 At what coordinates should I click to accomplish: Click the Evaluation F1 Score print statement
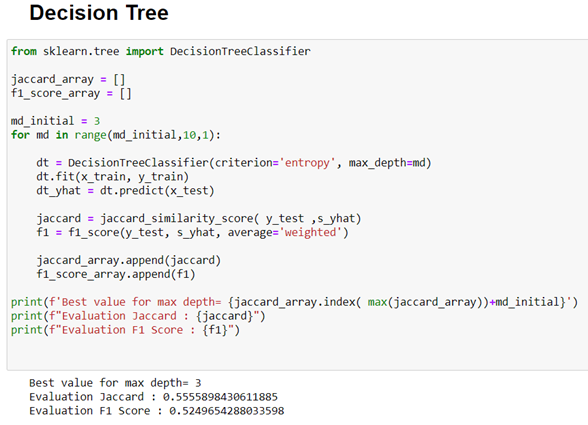125,330
